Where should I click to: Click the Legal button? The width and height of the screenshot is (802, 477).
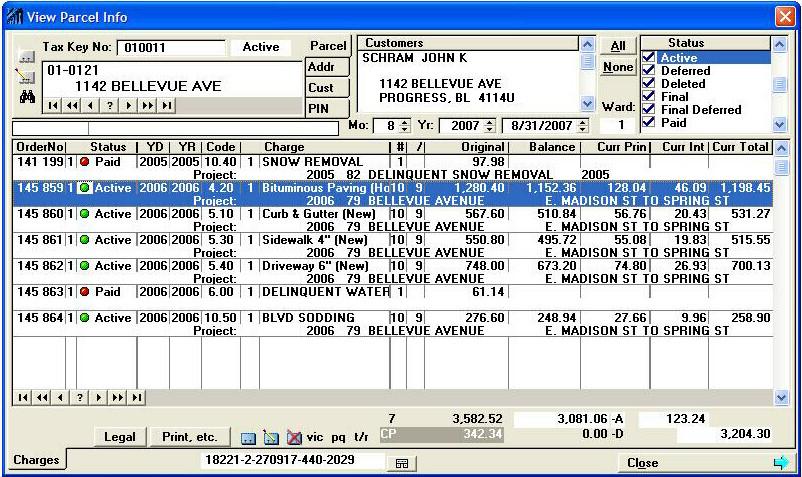[x=120, y=437]
